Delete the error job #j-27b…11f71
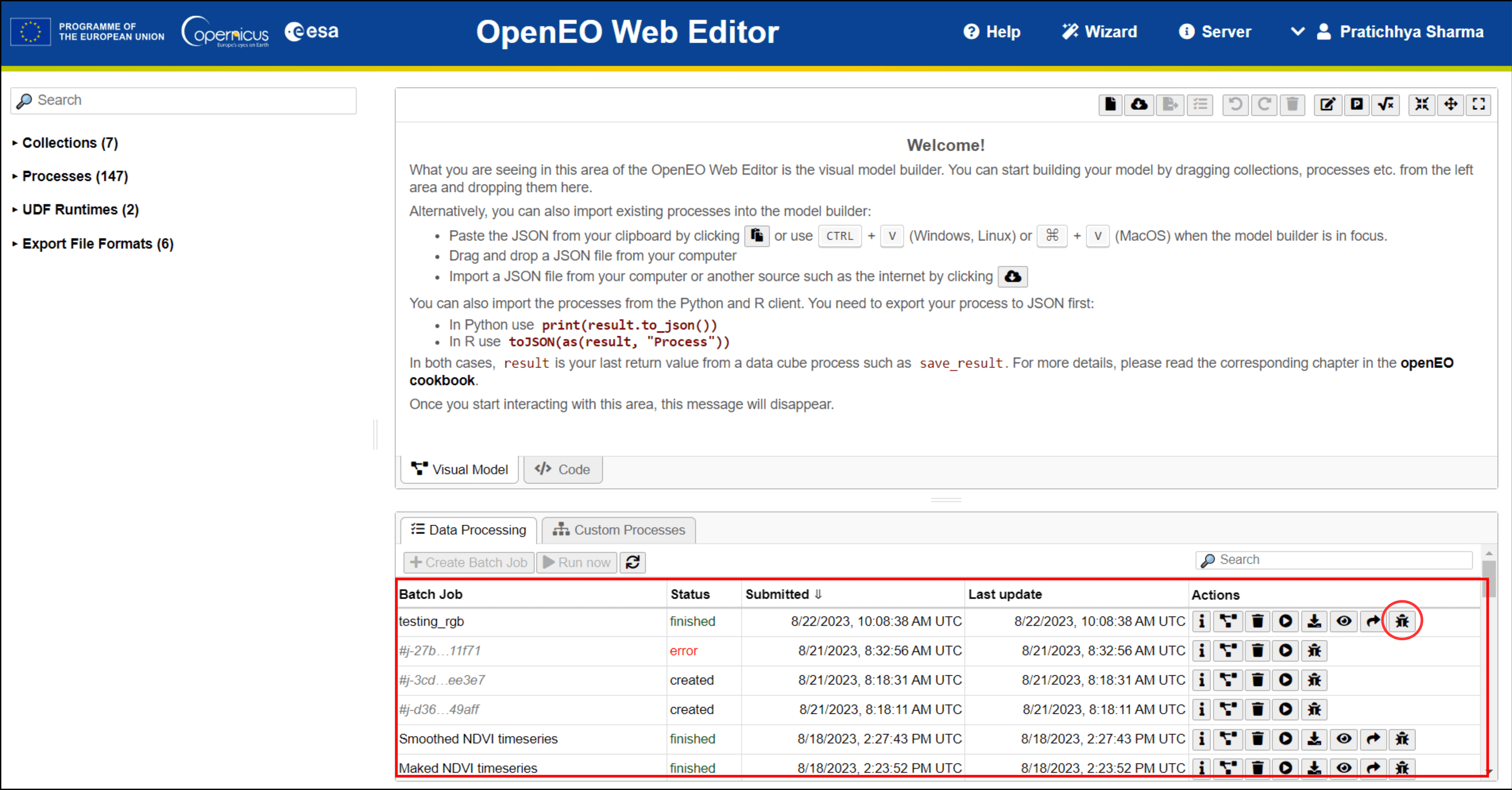The image size is (1512, 790). (1257, 650)
